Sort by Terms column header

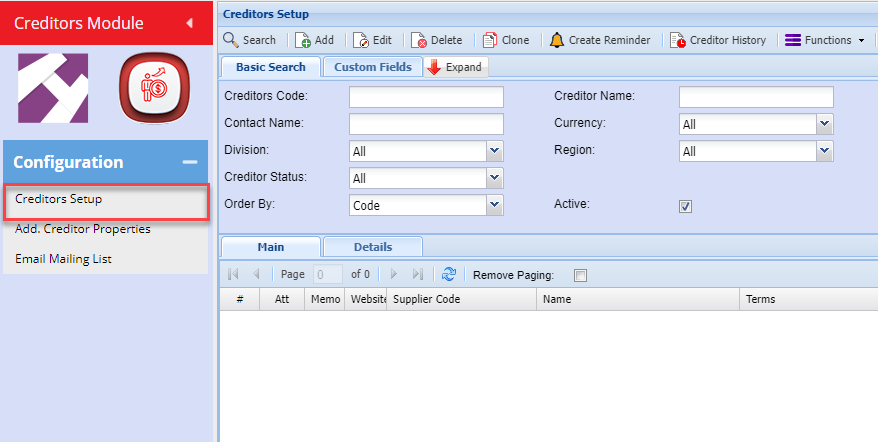click(809, 299)
